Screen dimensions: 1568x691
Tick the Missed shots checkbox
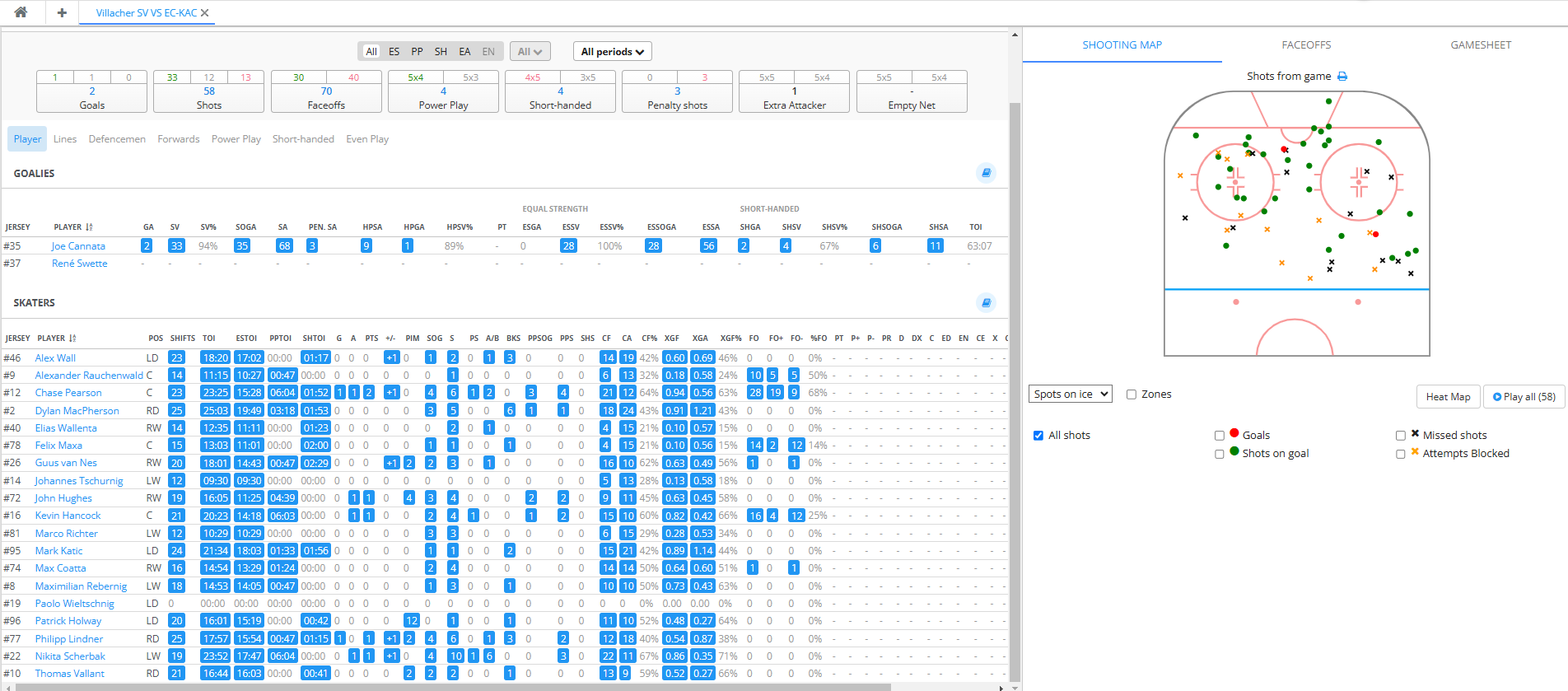point(1400,436)
